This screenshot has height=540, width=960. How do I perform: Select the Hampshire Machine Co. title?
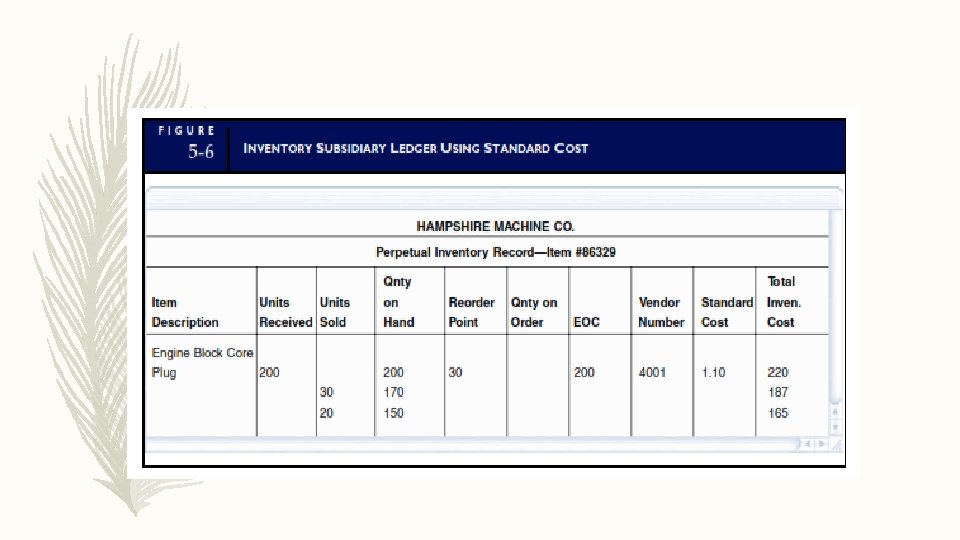[x=495, y=227]
